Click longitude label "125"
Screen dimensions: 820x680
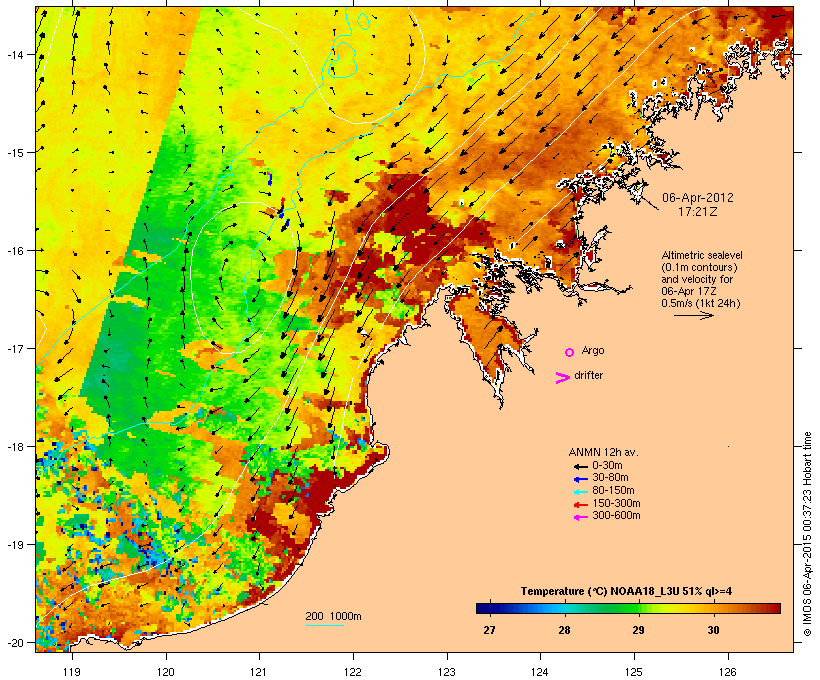click(x=634, y=672)
